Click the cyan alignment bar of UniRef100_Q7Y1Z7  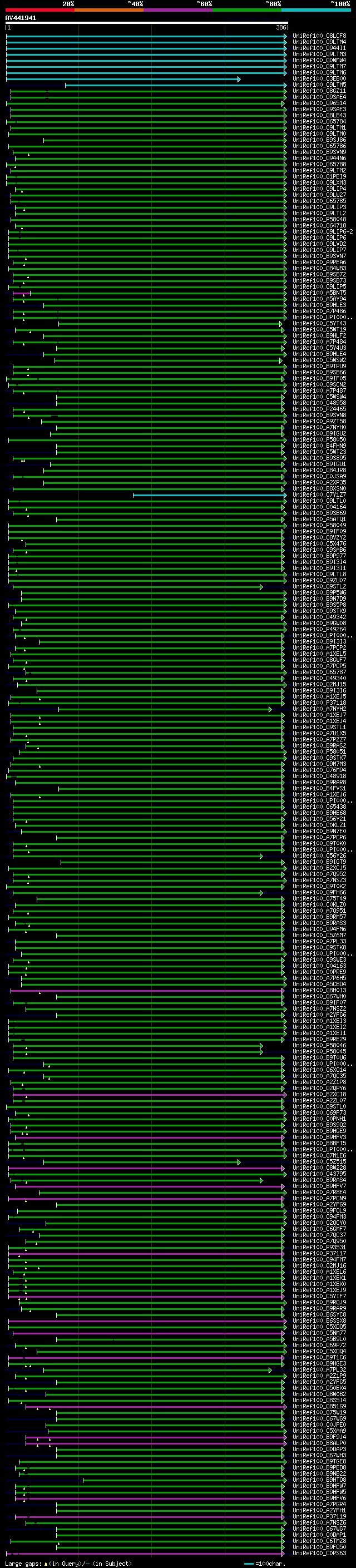click(209, 496)
